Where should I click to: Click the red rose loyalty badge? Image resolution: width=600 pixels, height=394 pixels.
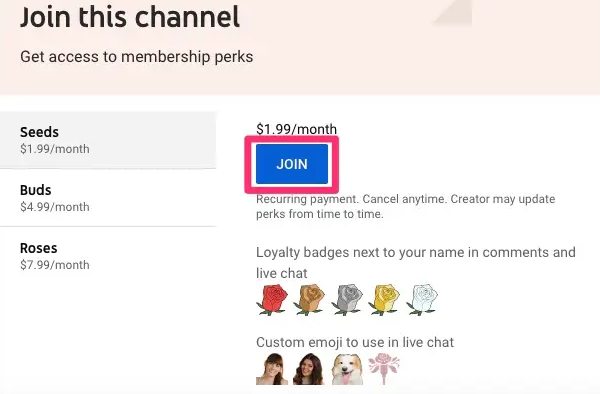272,300
